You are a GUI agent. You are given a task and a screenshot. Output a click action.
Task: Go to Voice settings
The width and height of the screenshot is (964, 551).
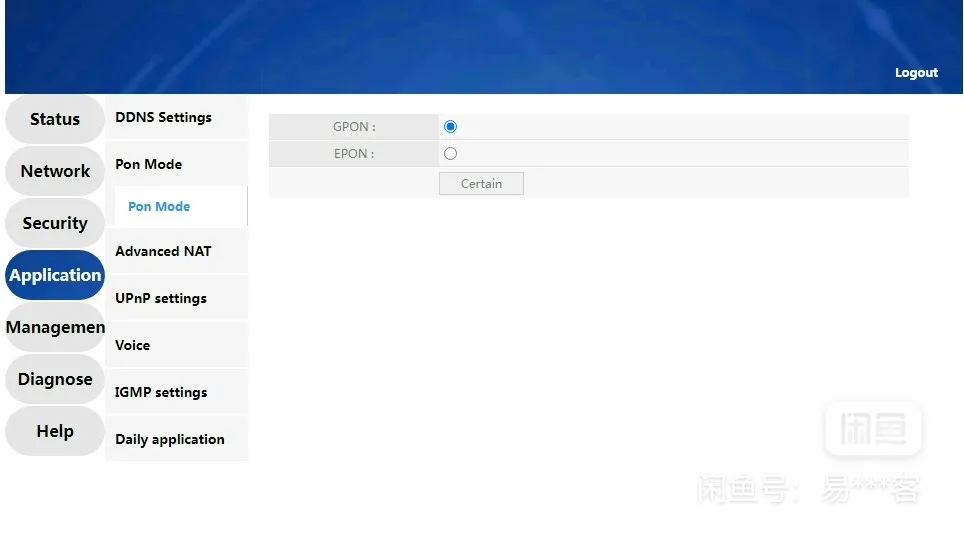tap(133, 345)
